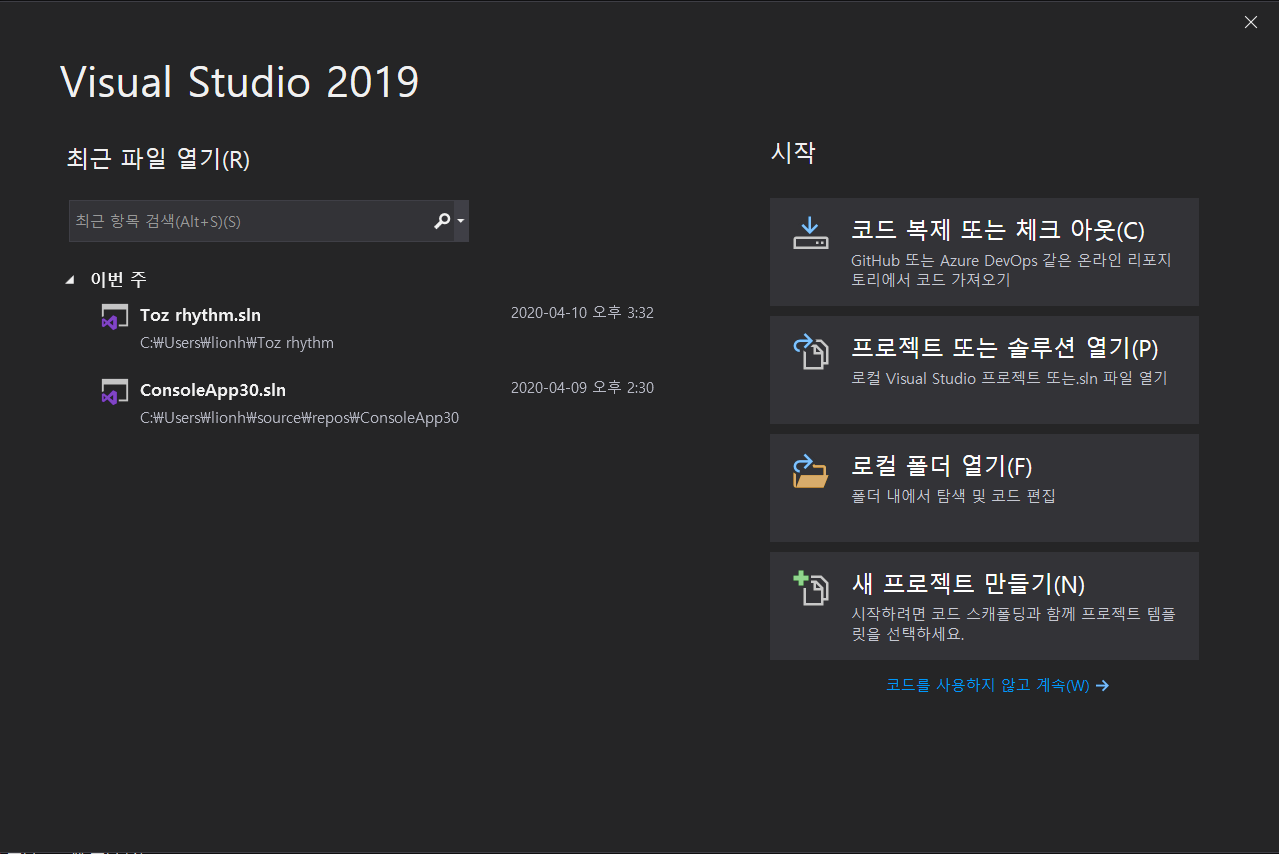Click timestamp 2020-04-10 오후 3:32
The width and height of the screenshot is (1279, 854).
pyautogui.click(x=582, y=313)
